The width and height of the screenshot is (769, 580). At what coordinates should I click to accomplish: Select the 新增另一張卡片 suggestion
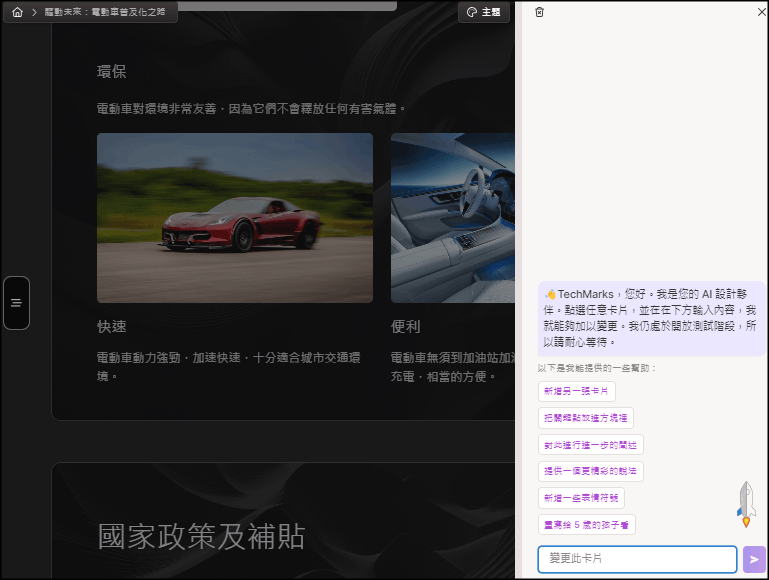point(576,392)
